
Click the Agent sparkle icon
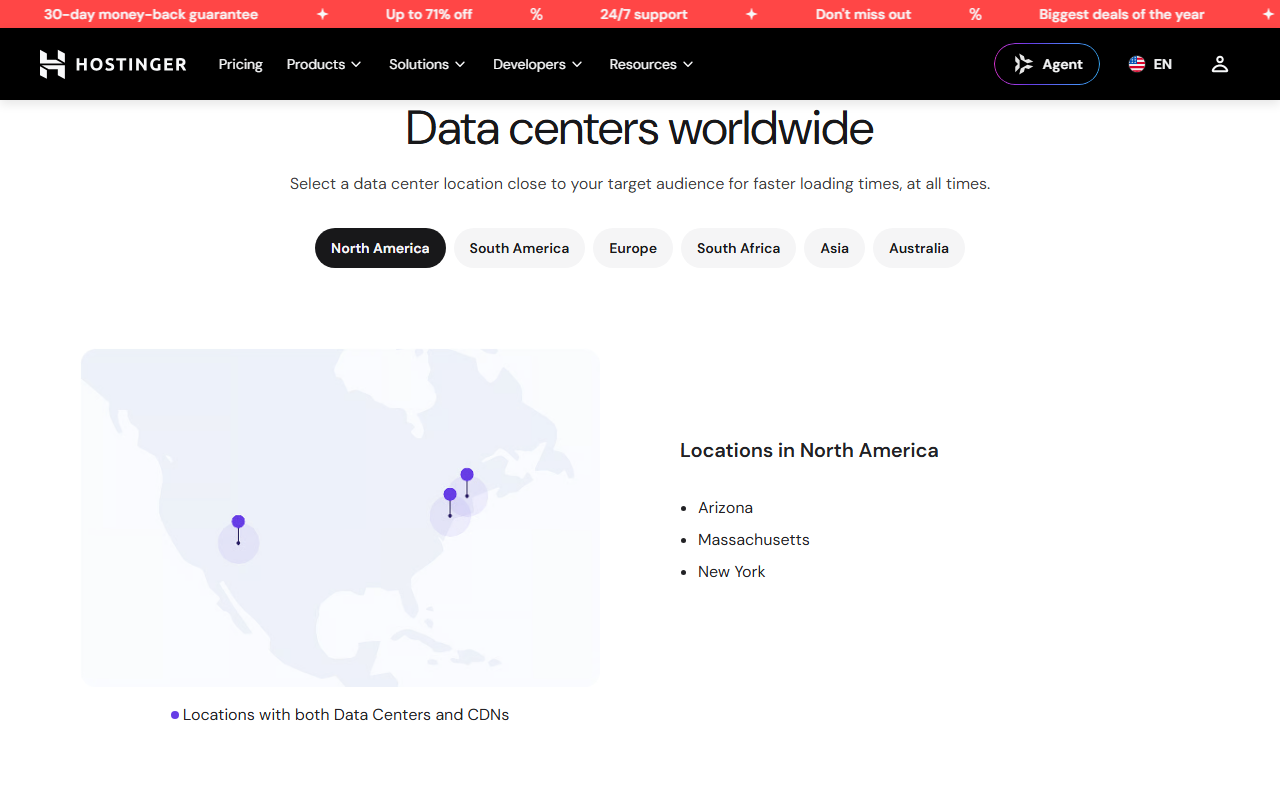(x=1023, y=64)
